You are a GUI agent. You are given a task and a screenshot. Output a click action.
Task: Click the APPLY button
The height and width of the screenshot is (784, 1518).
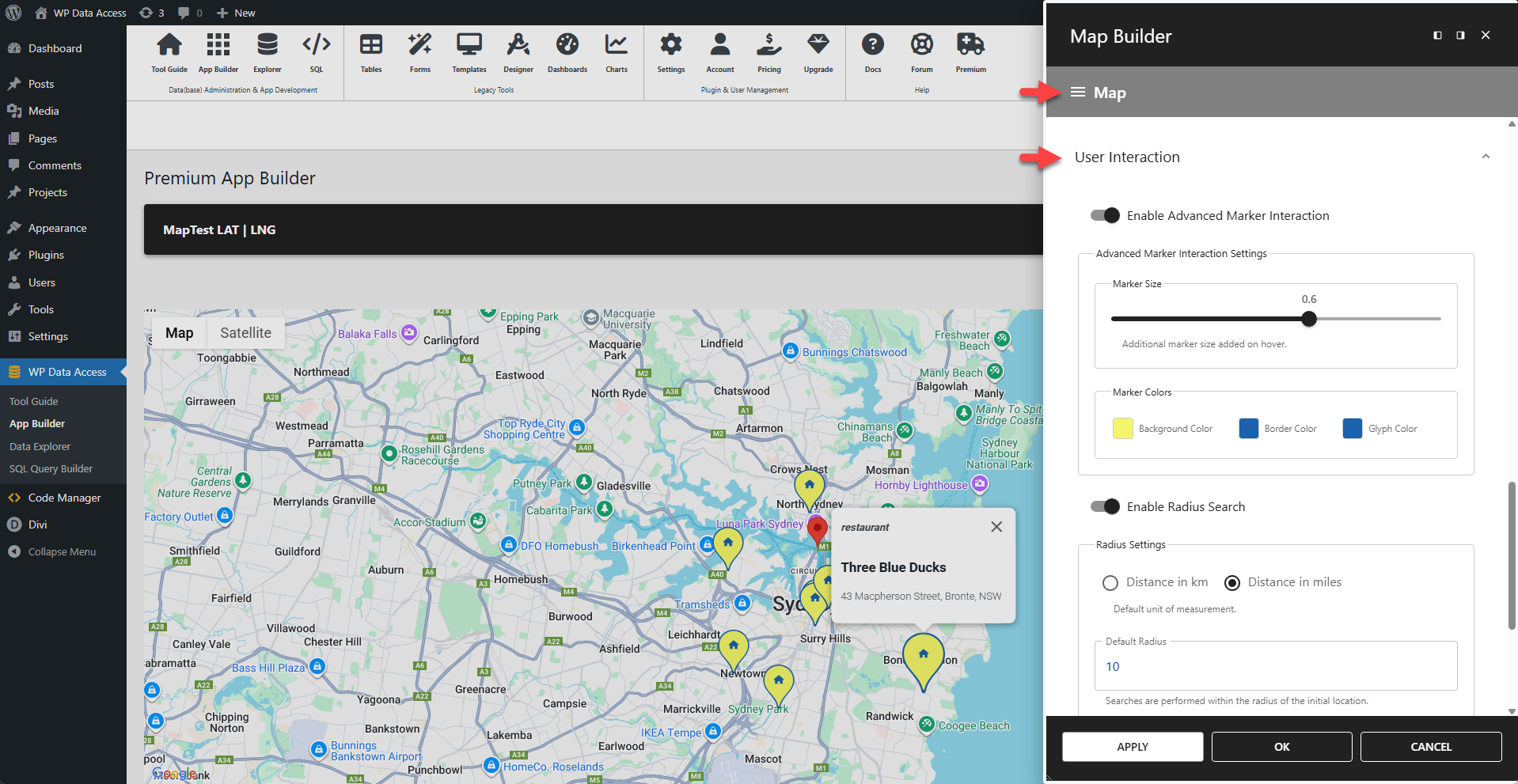click(1132, 746)
